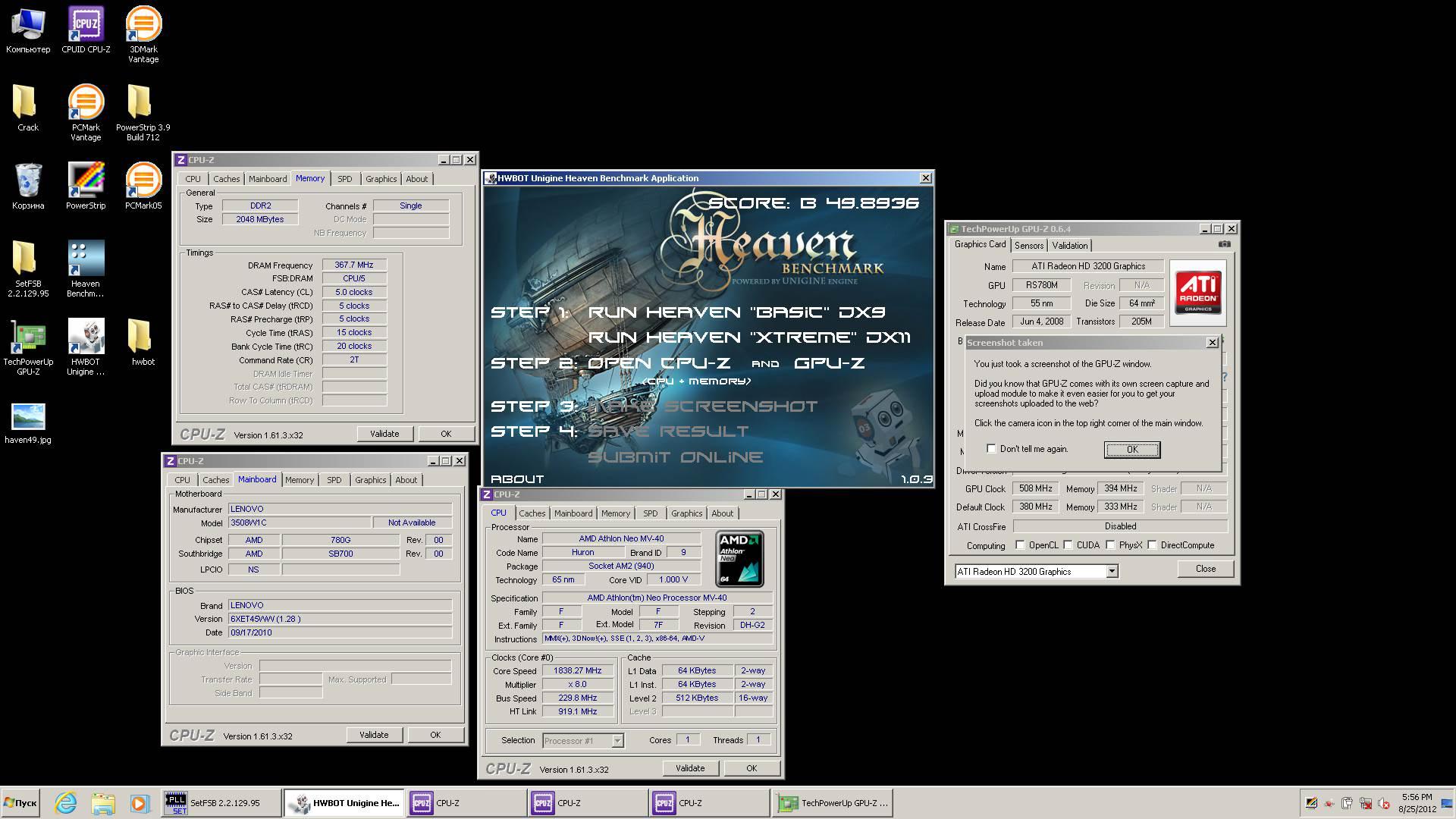This screenshot has width=1456, height=819.
Task: Open the SetFSB 2.2.129.95 folder
Action: click(x=28, y=269)
